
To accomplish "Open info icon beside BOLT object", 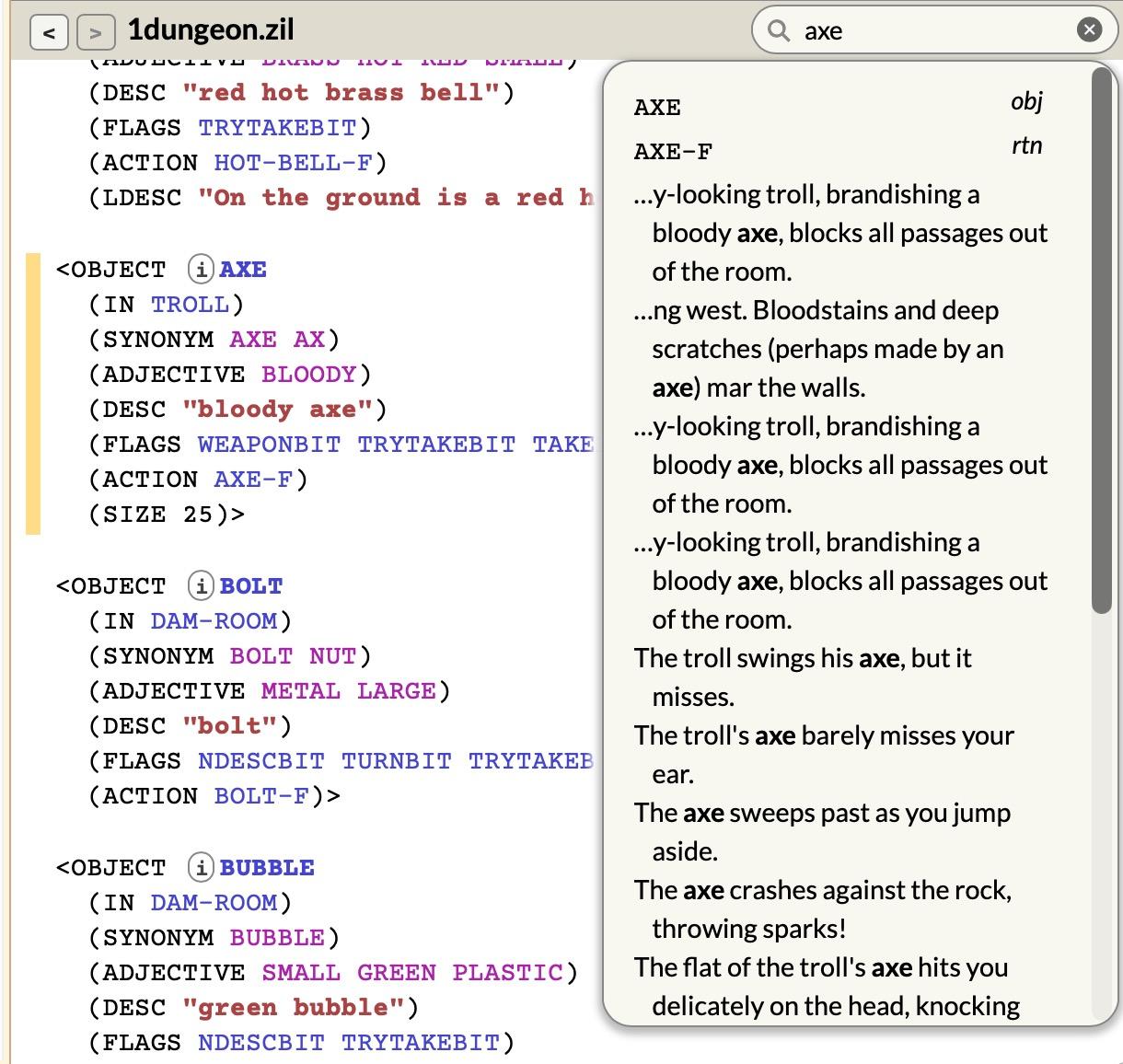I will coord(200,586).
